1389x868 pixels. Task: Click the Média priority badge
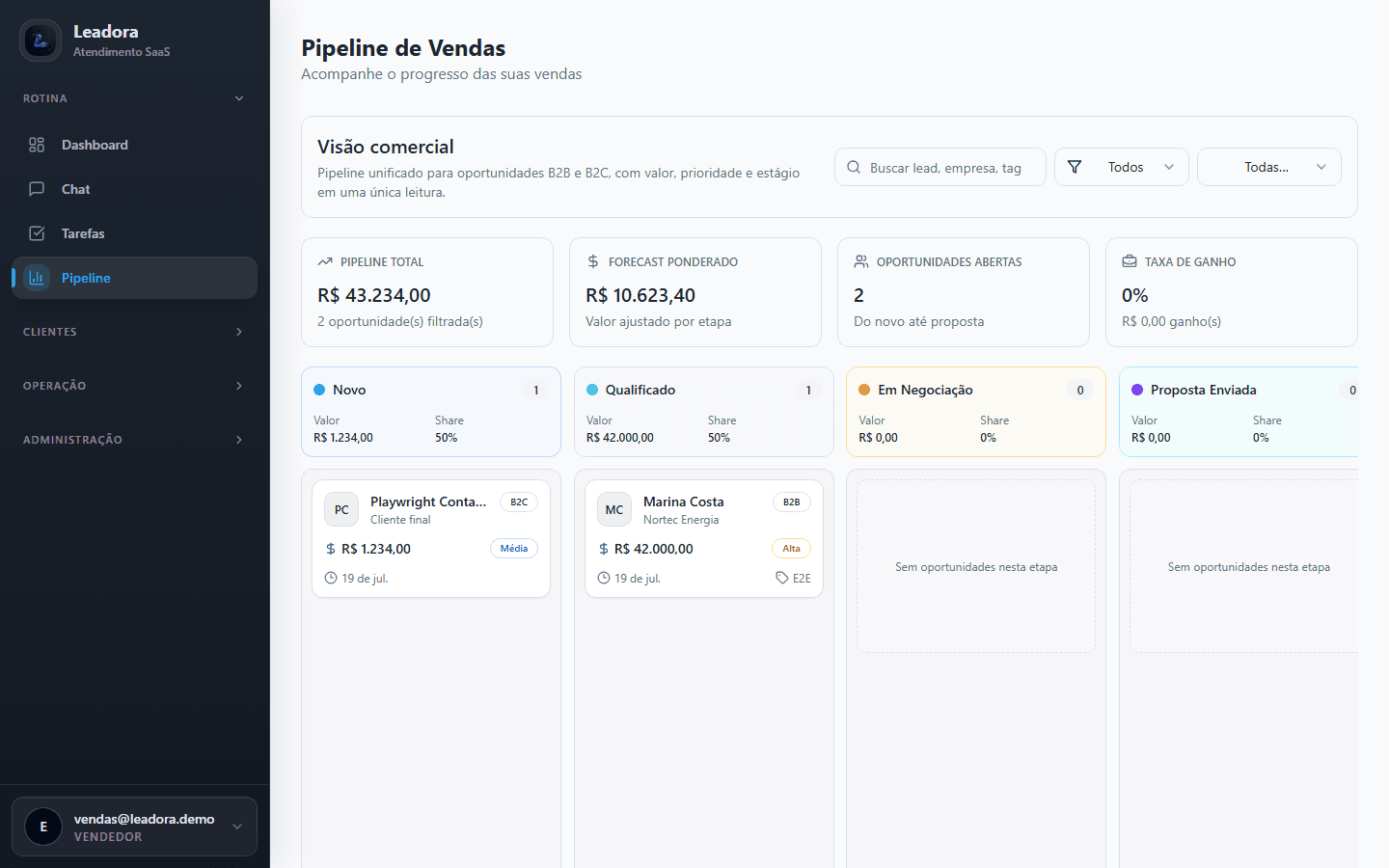514,548
